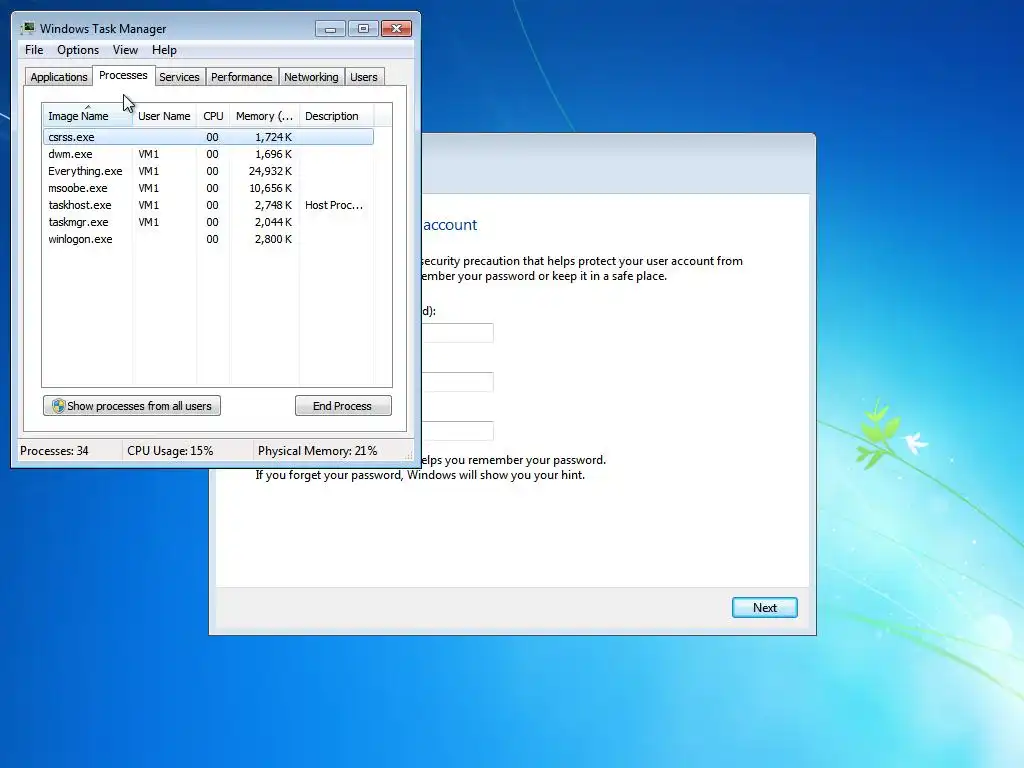Click the 10,656 K memory value
Image resolution: width=1024 pixels, height=768 pixels.
(x=270, y=188)
